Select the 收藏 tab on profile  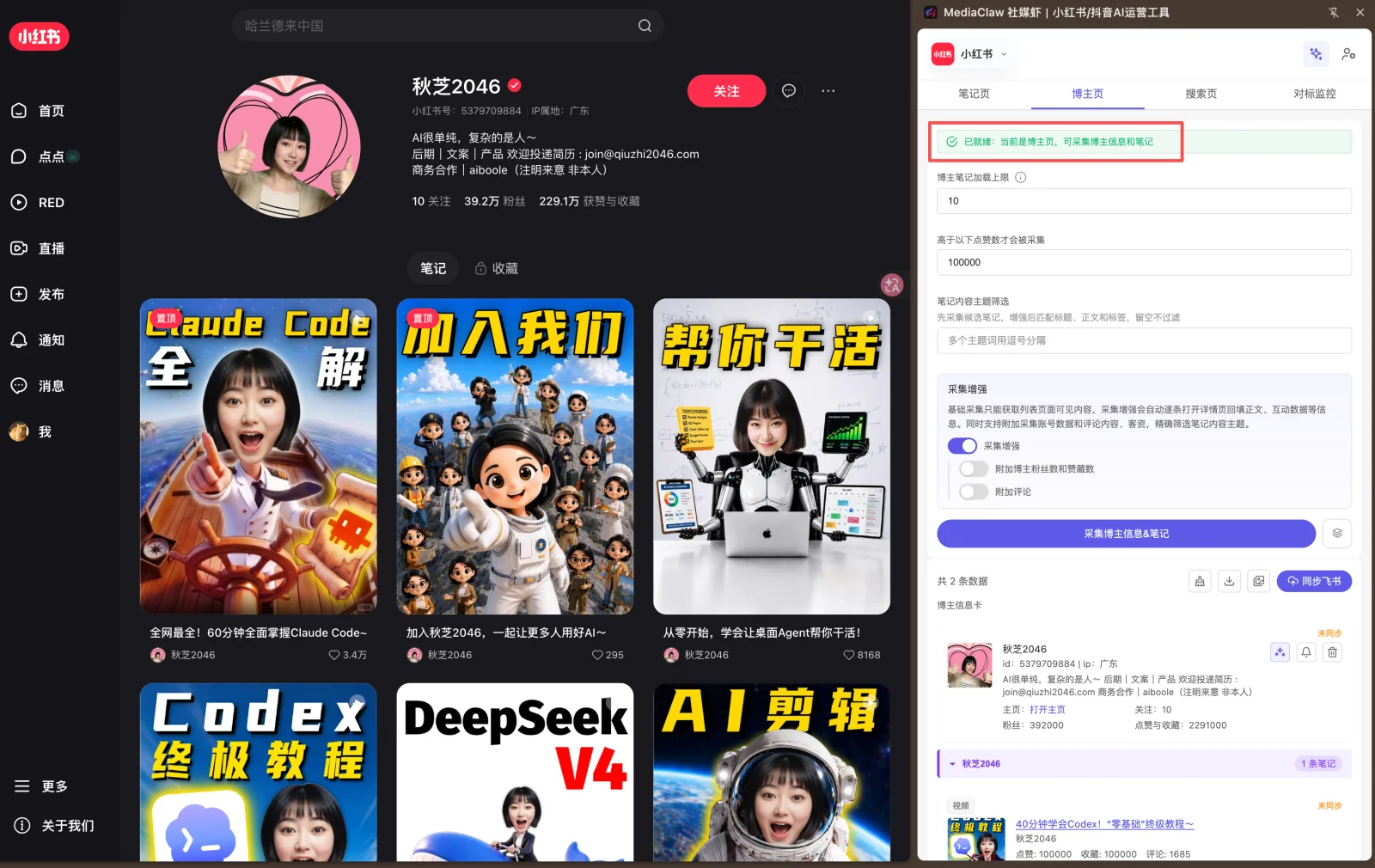[x=497, y=268]
